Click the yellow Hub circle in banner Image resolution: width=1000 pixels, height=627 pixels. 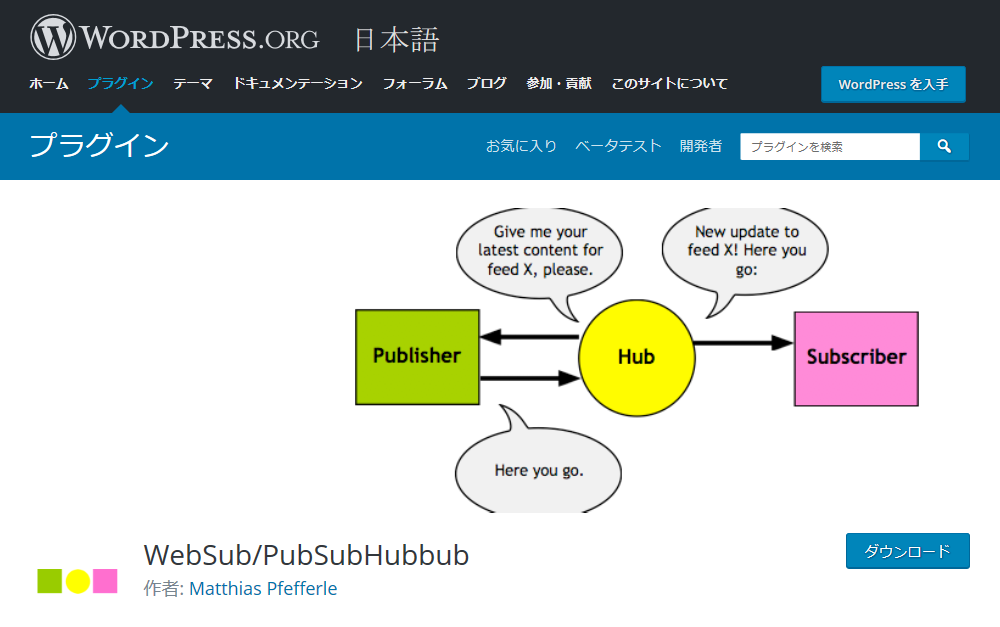[x=636, y=357]
